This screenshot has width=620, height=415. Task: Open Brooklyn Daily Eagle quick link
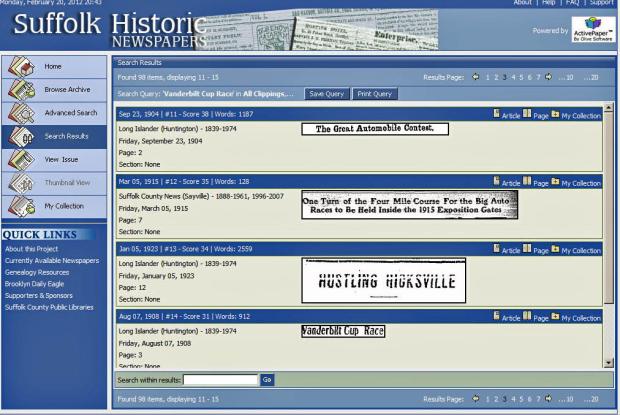pyautogui.click(x=34, y=284)
